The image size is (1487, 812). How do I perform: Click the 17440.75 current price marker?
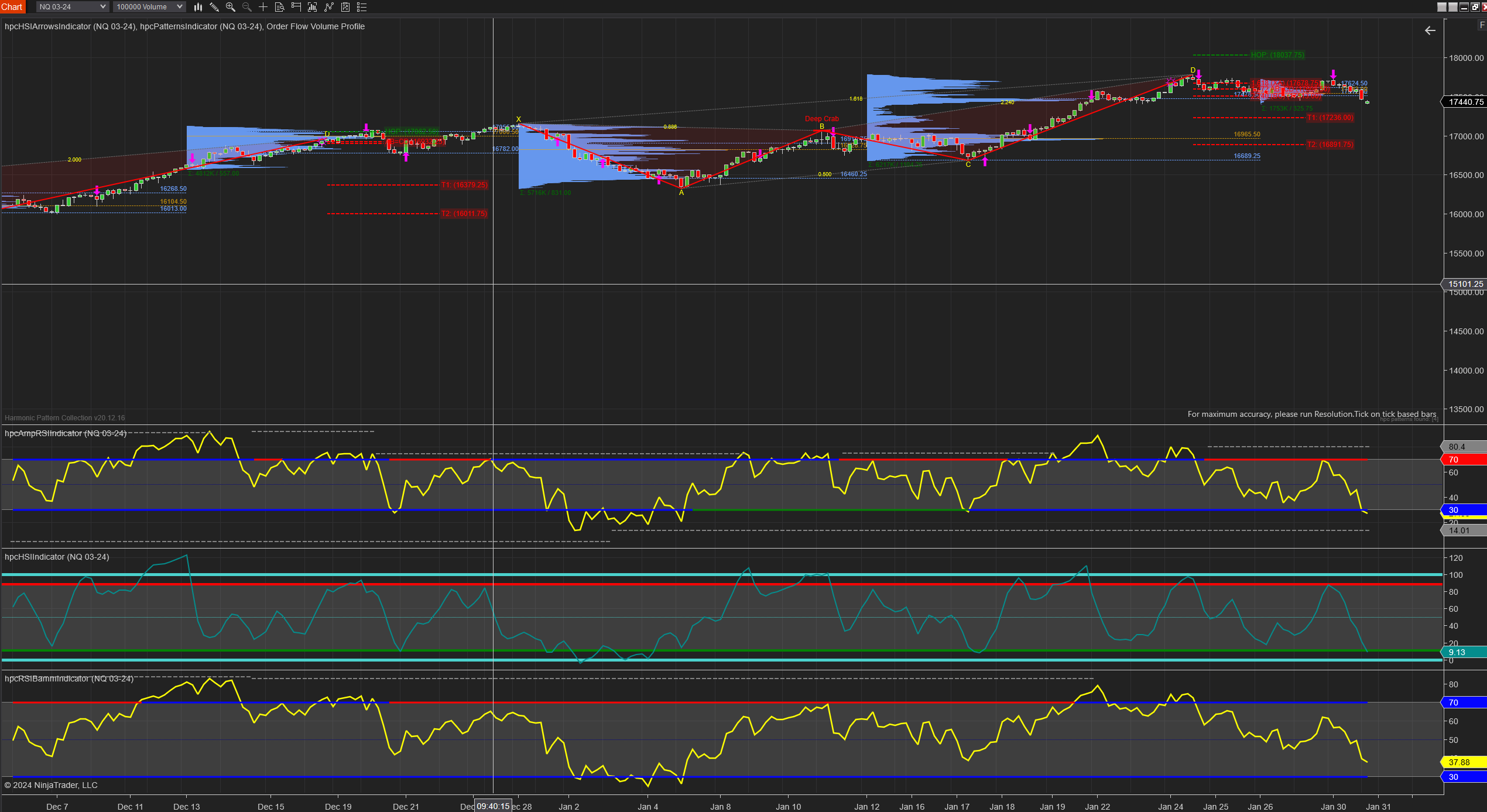pos(1465,102)
